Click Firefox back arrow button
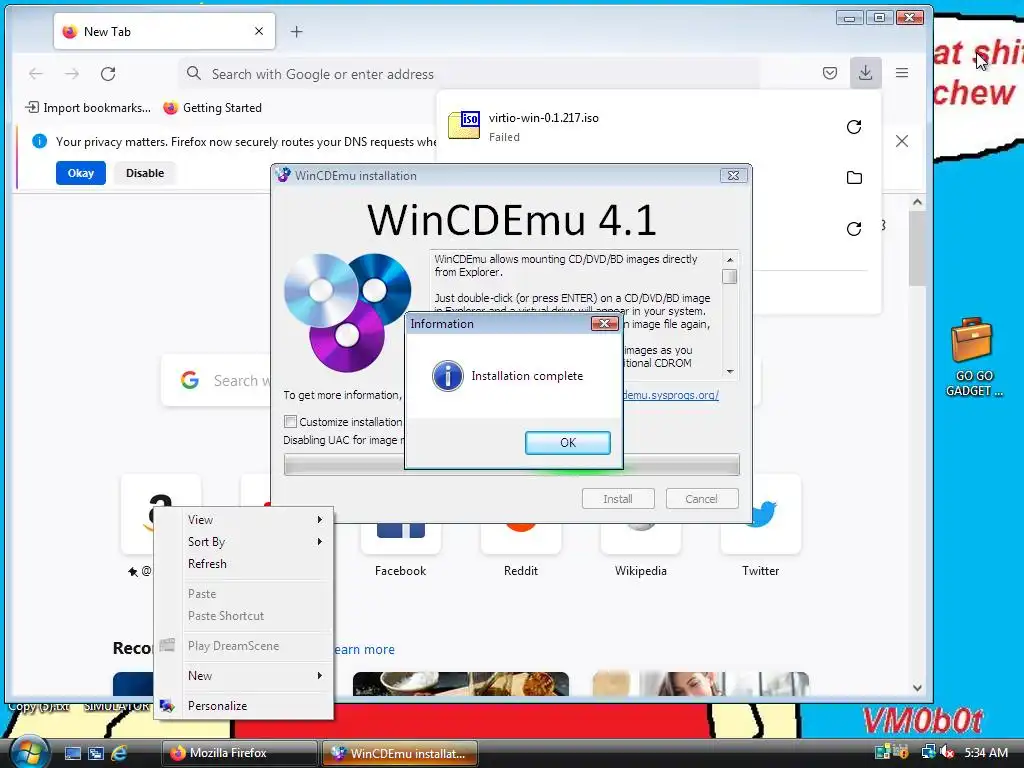The height and width of the screenshot is (768, 1024). 36,74
